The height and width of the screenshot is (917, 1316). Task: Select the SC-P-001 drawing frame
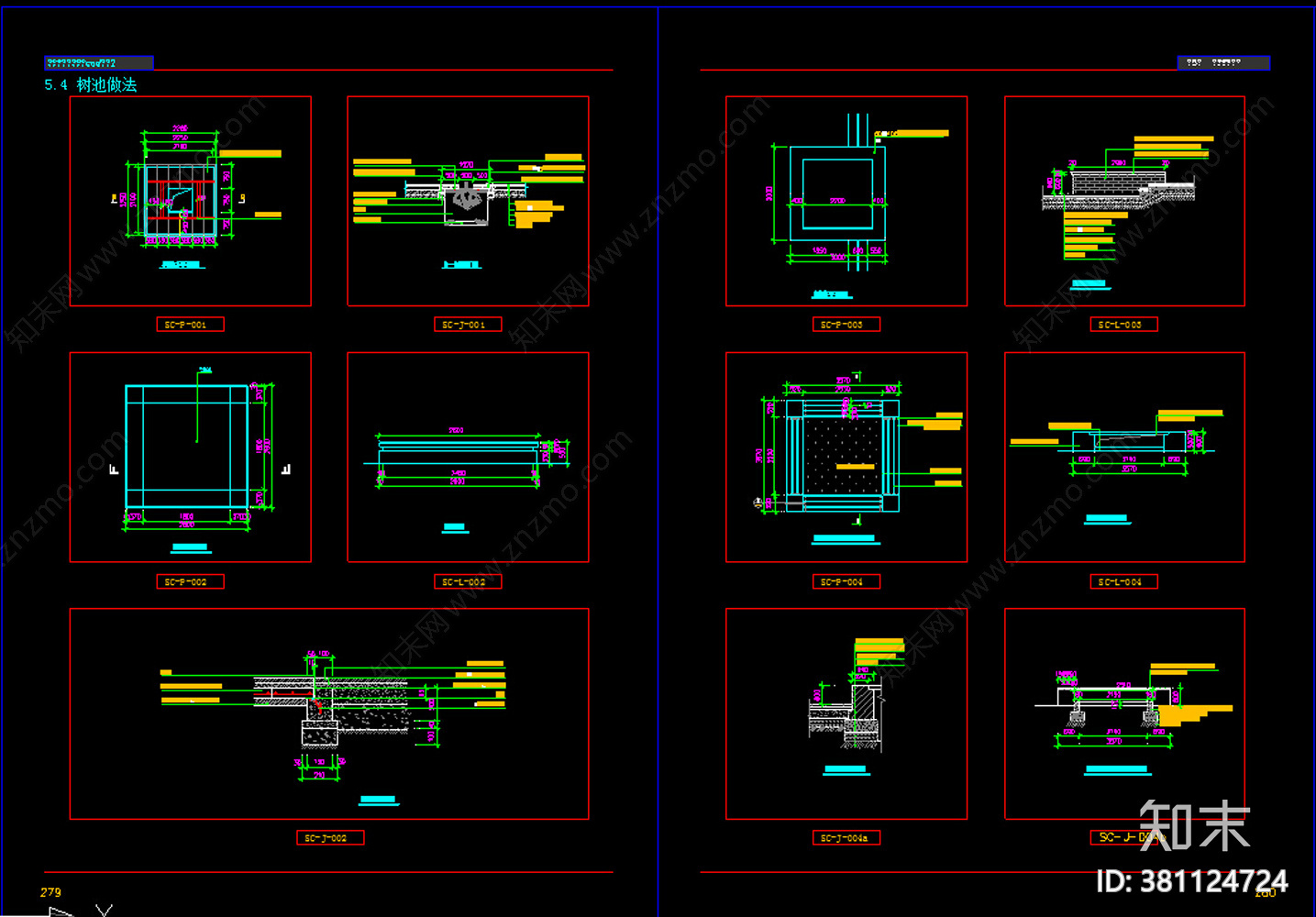[x=191, y=201]
